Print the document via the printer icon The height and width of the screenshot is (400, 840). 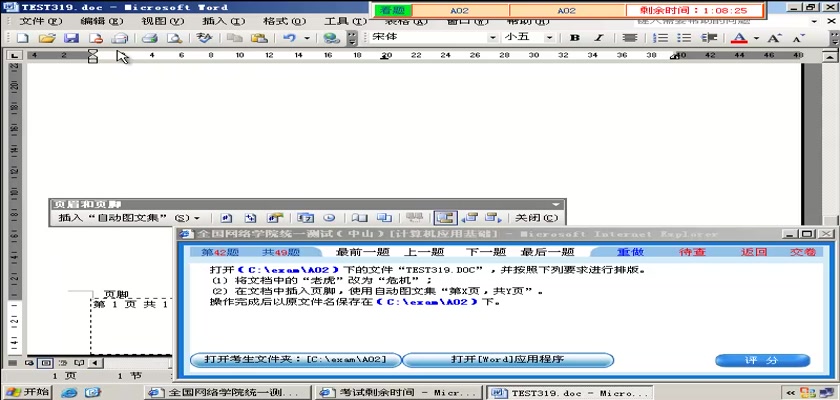click(x=149, y=38)
